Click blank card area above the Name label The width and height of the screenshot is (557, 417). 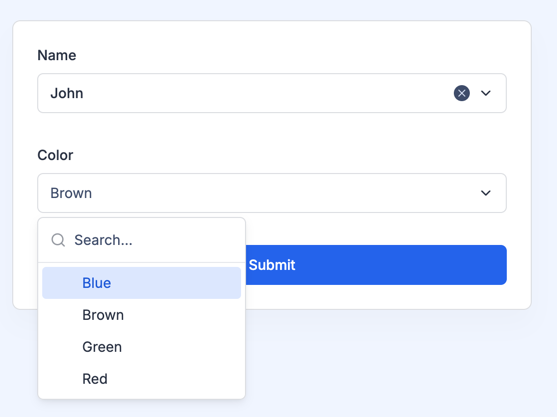tap(272, 34)
